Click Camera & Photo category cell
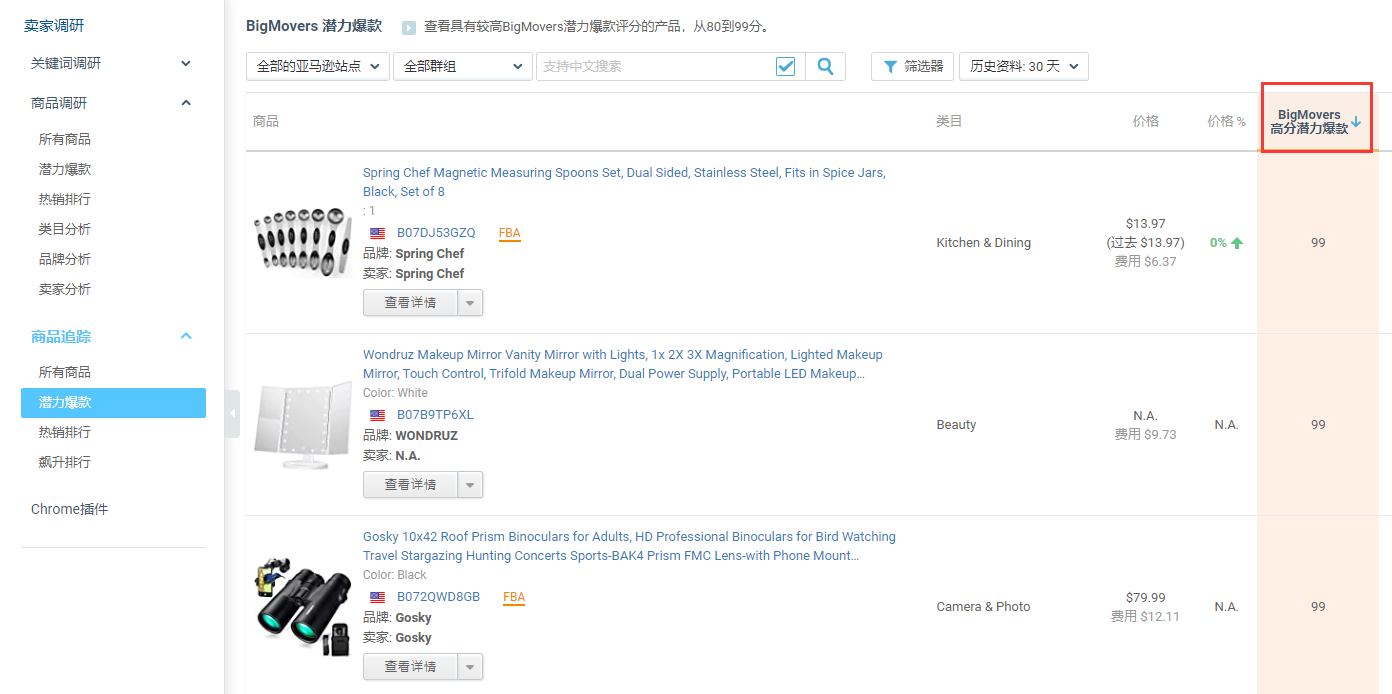Screen dimensions: 1392x694 pos(983,607)
